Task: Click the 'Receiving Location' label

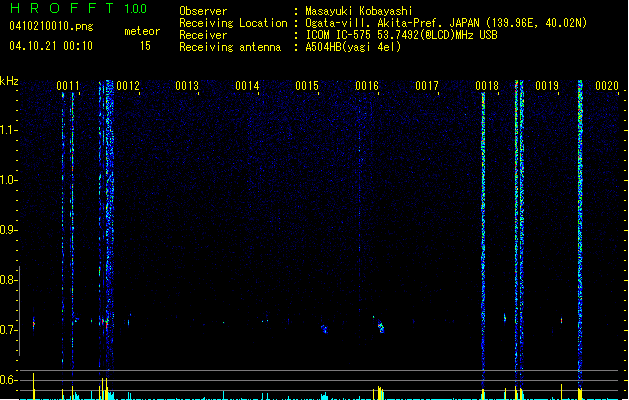Action: click(x=233, y=23)
